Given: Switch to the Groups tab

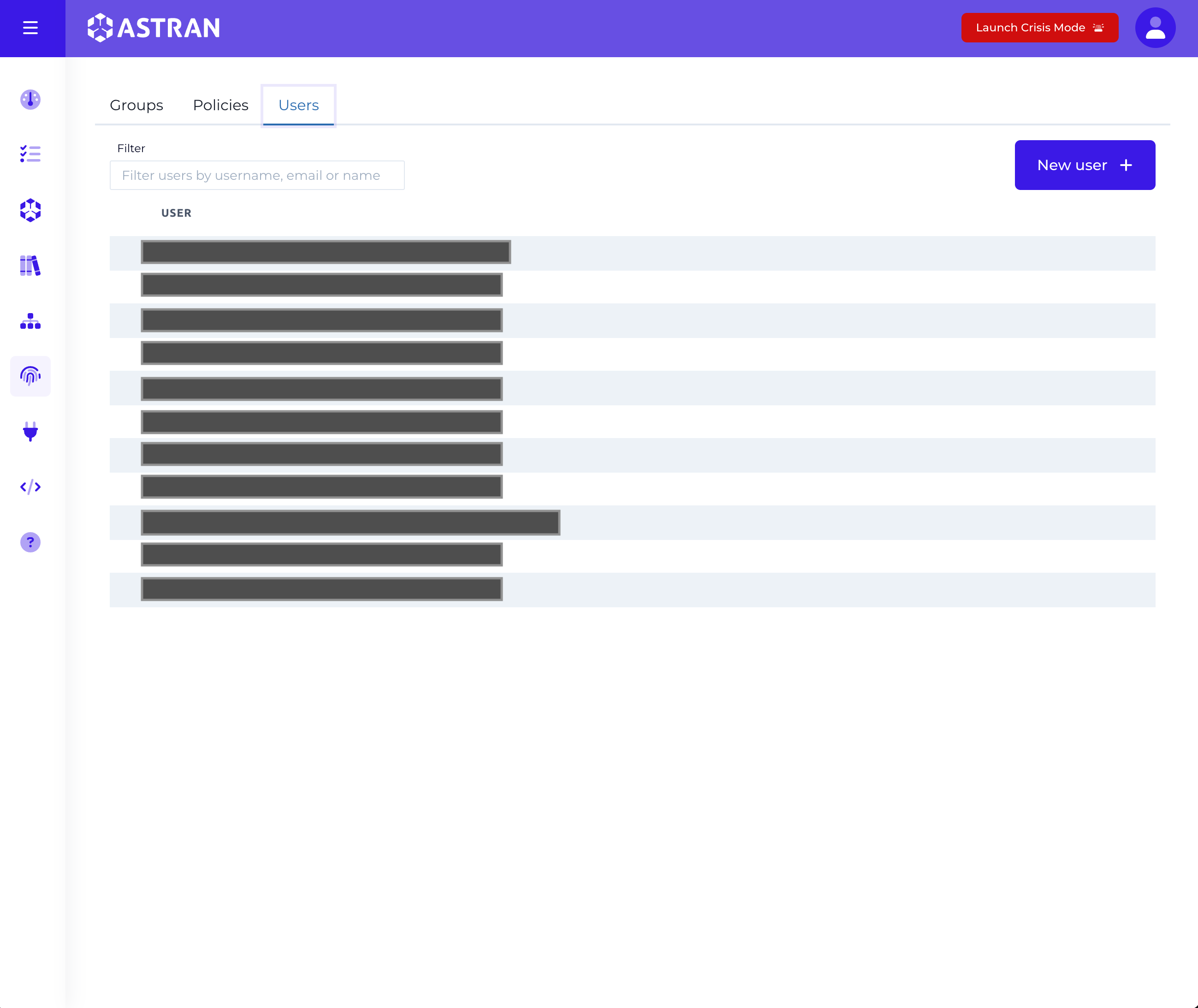Looking at the screenshot, I should pyautogui.click(x=136, y=105).
